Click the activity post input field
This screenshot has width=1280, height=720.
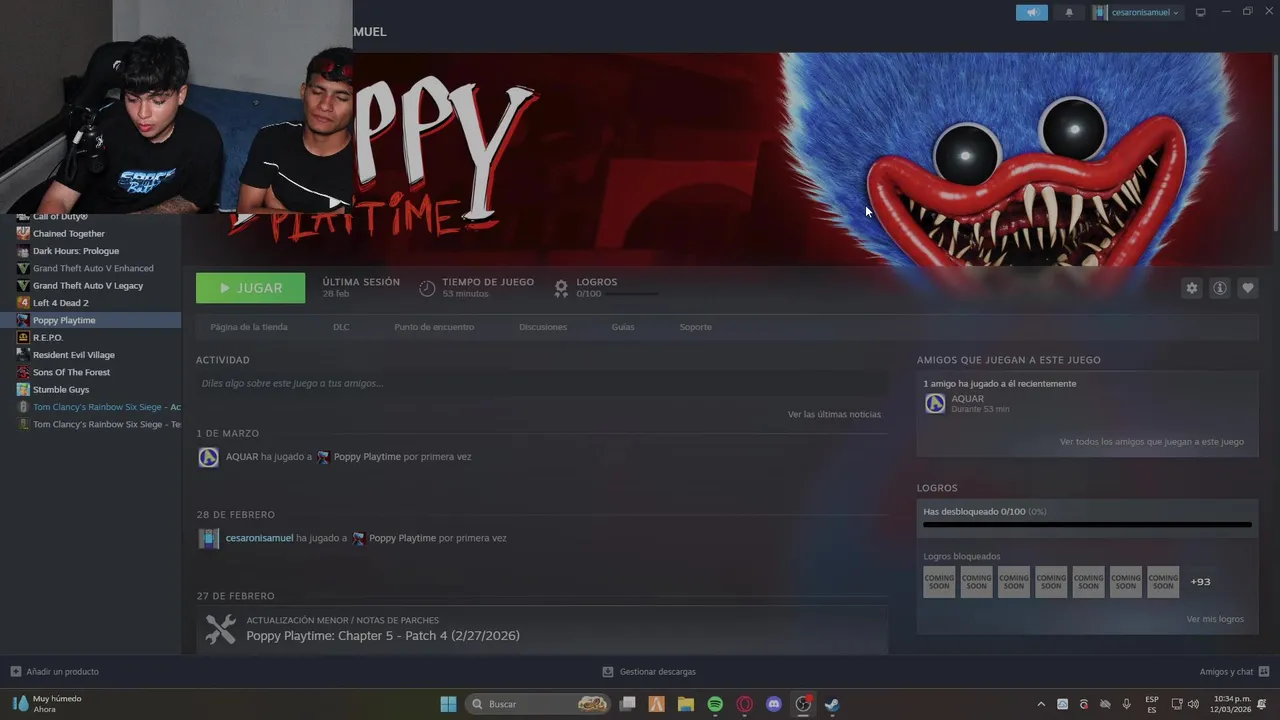click(542, 383)
